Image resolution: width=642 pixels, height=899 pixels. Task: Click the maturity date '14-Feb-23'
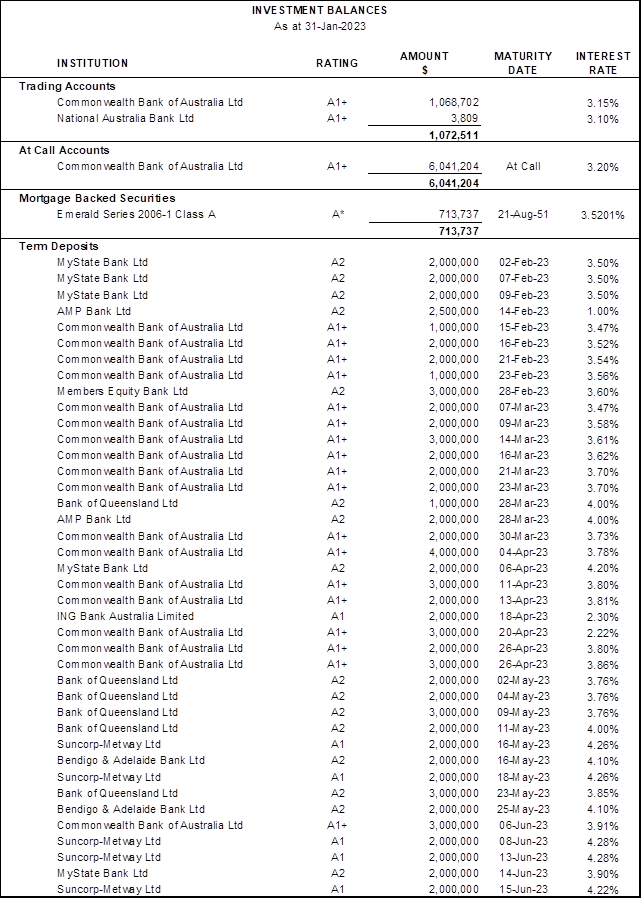[x=523, y=311]
